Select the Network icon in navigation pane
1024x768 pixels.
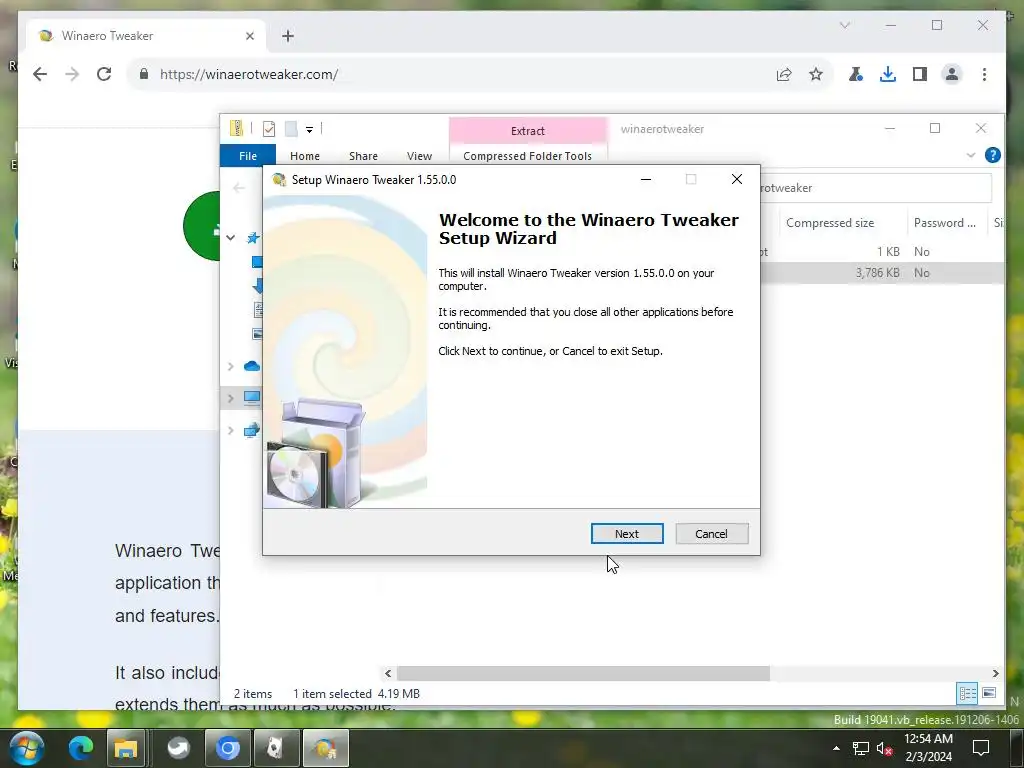(252, 430)
